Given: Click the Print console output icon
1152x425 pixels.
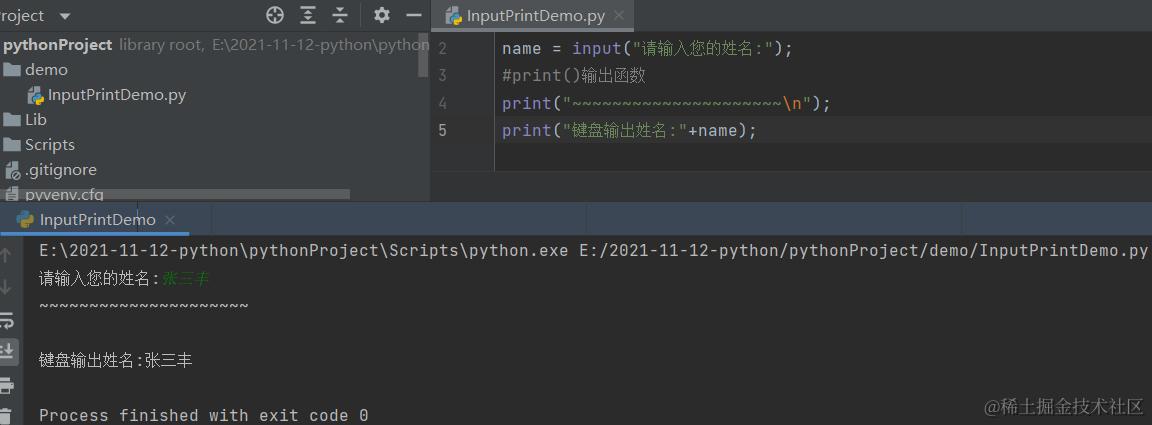Looking at the screenshot, I should [x=7, y=385].
